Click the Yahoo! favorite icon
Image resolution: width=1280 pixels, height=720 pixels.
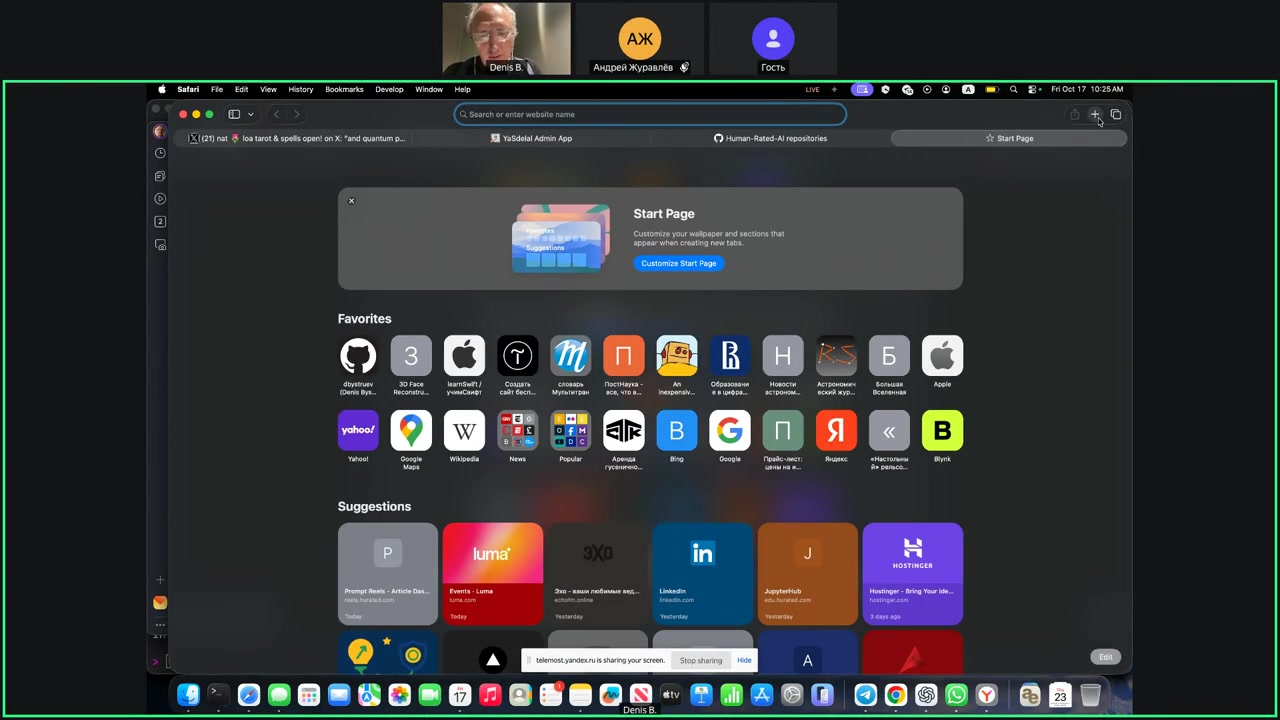coord(358,431)
